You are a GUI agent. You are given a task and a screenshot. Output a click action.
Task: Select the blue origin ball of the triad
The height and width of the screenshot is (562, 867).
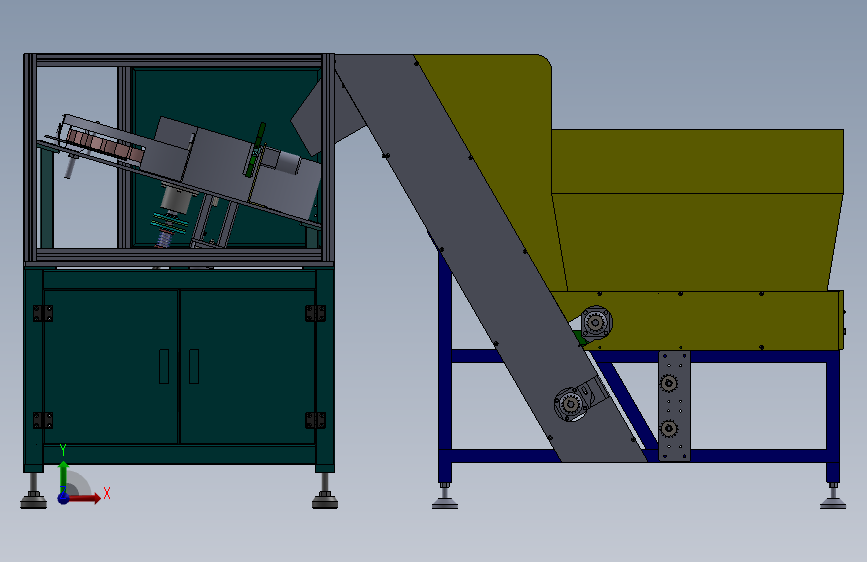[64, 498]
